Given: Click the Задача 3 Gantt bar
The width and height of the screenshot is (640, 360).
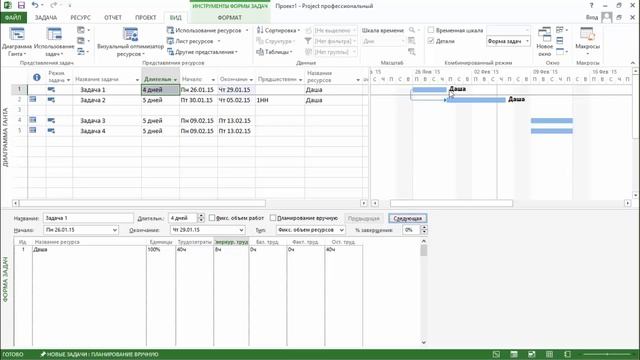Looking at the screenshot, I should [x=551, y=120].
